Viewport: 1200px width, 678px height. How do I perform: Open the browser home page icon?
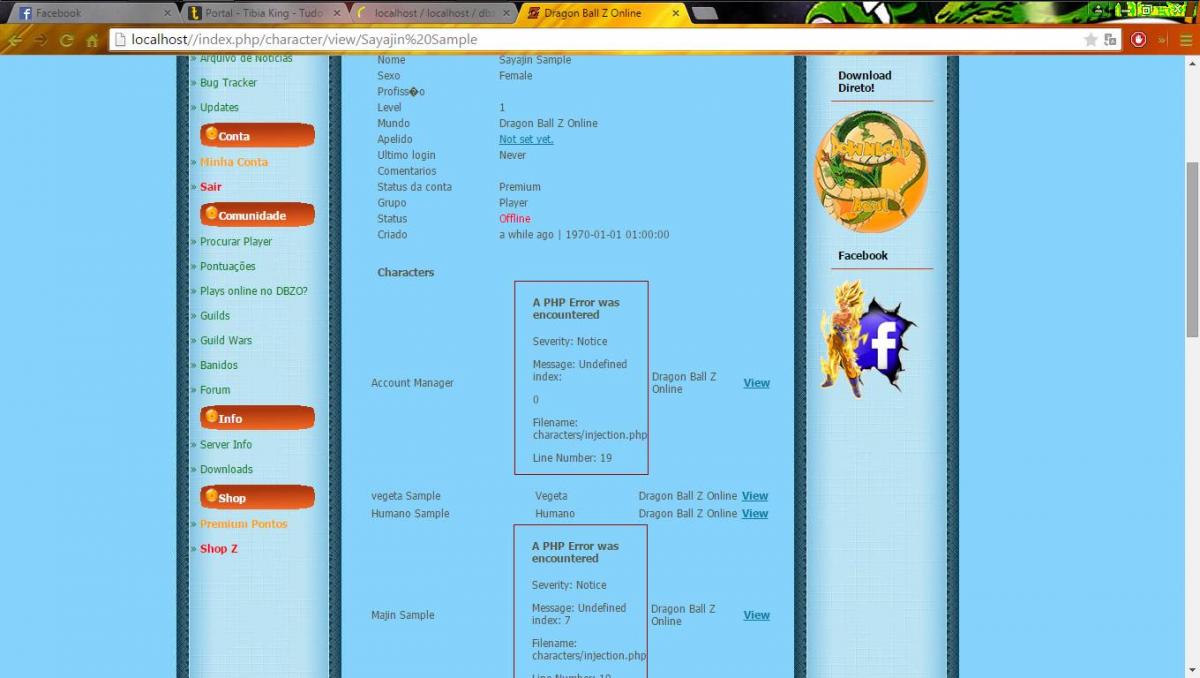click(92, 40)
